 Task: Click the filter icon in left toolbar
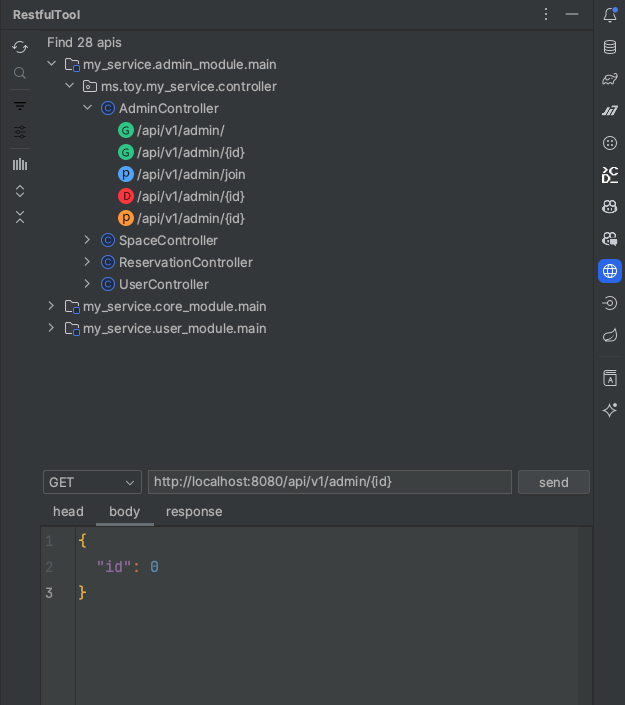click(x=20, y=106)
